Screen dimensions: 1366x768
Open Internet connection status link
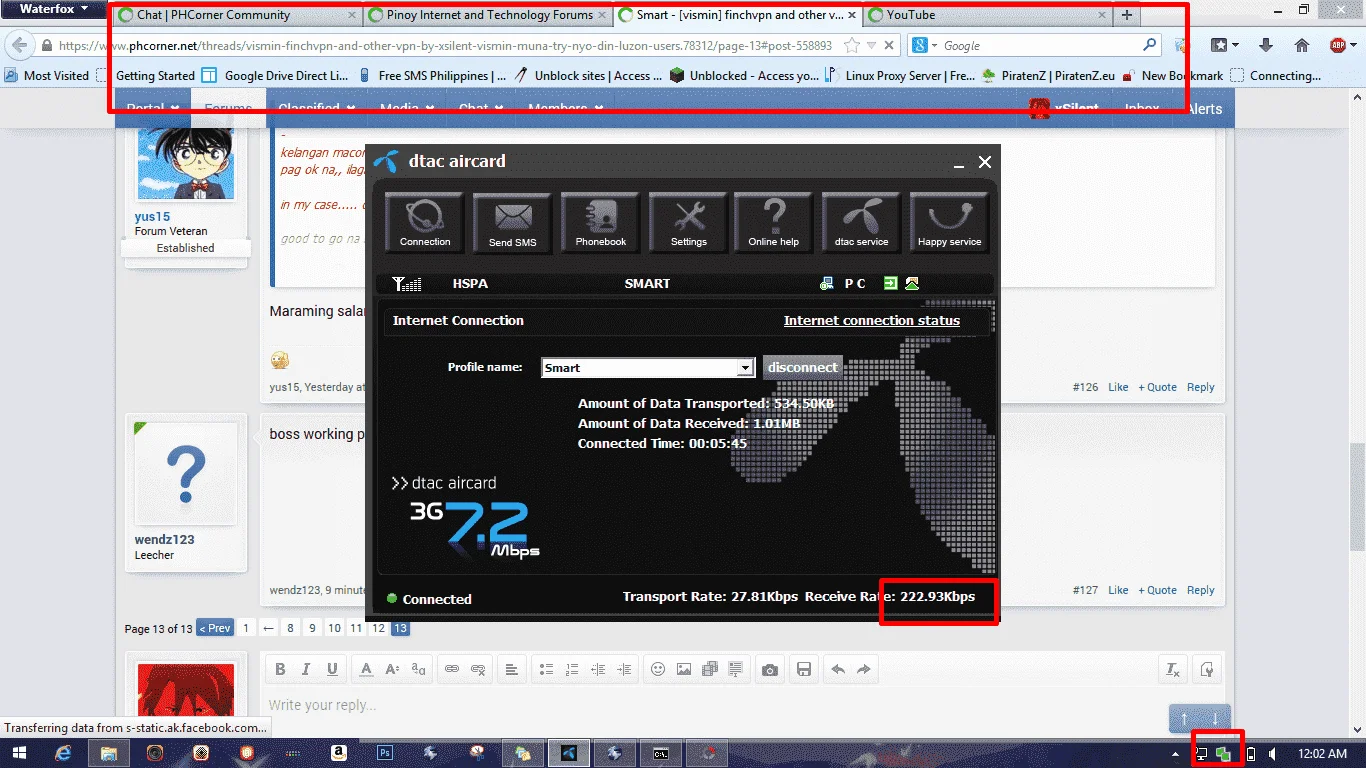click(x=872, y=321)
